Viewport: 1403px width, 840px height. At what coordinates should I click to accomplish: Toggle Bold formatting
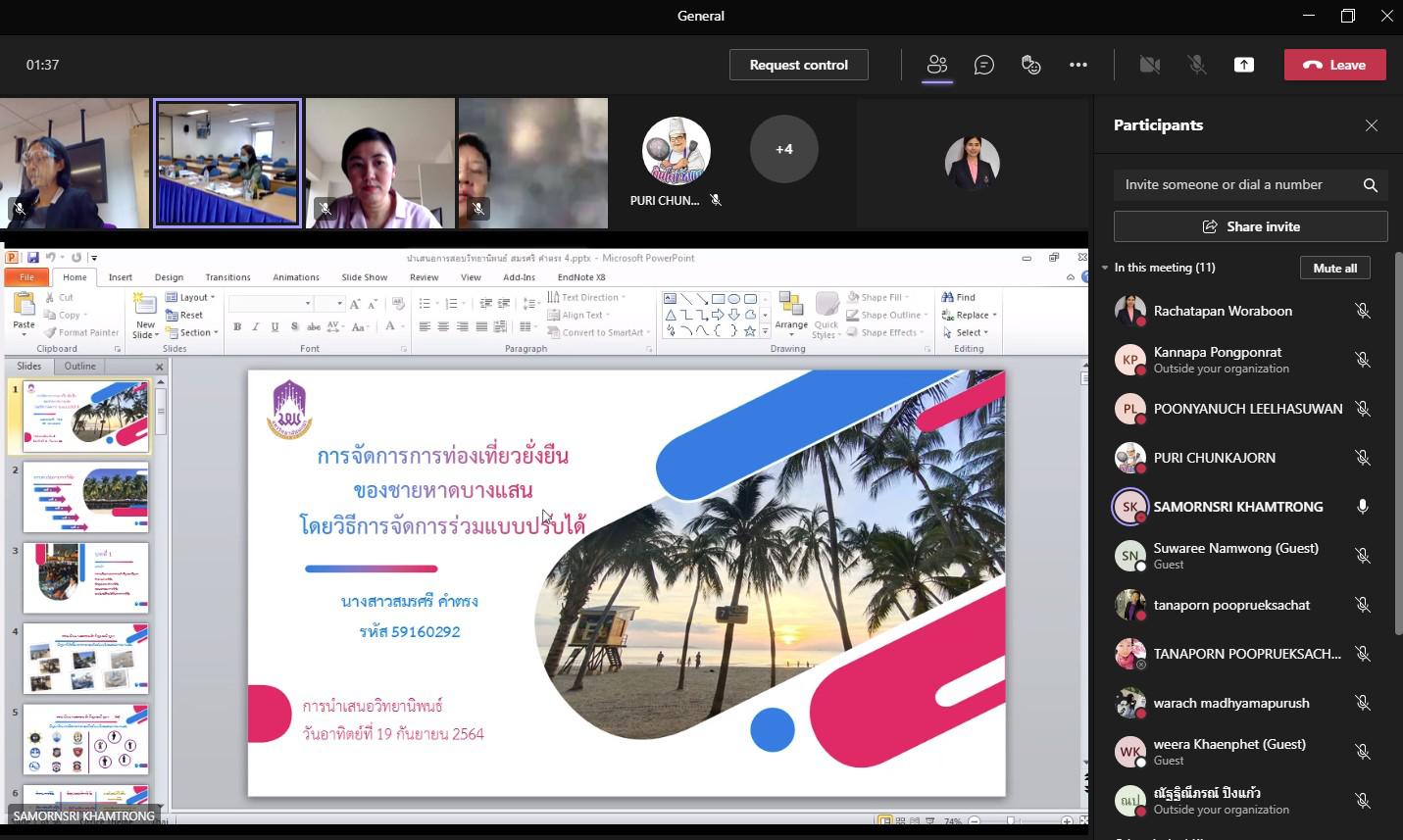pyautogui.click(x=237, y=326)
